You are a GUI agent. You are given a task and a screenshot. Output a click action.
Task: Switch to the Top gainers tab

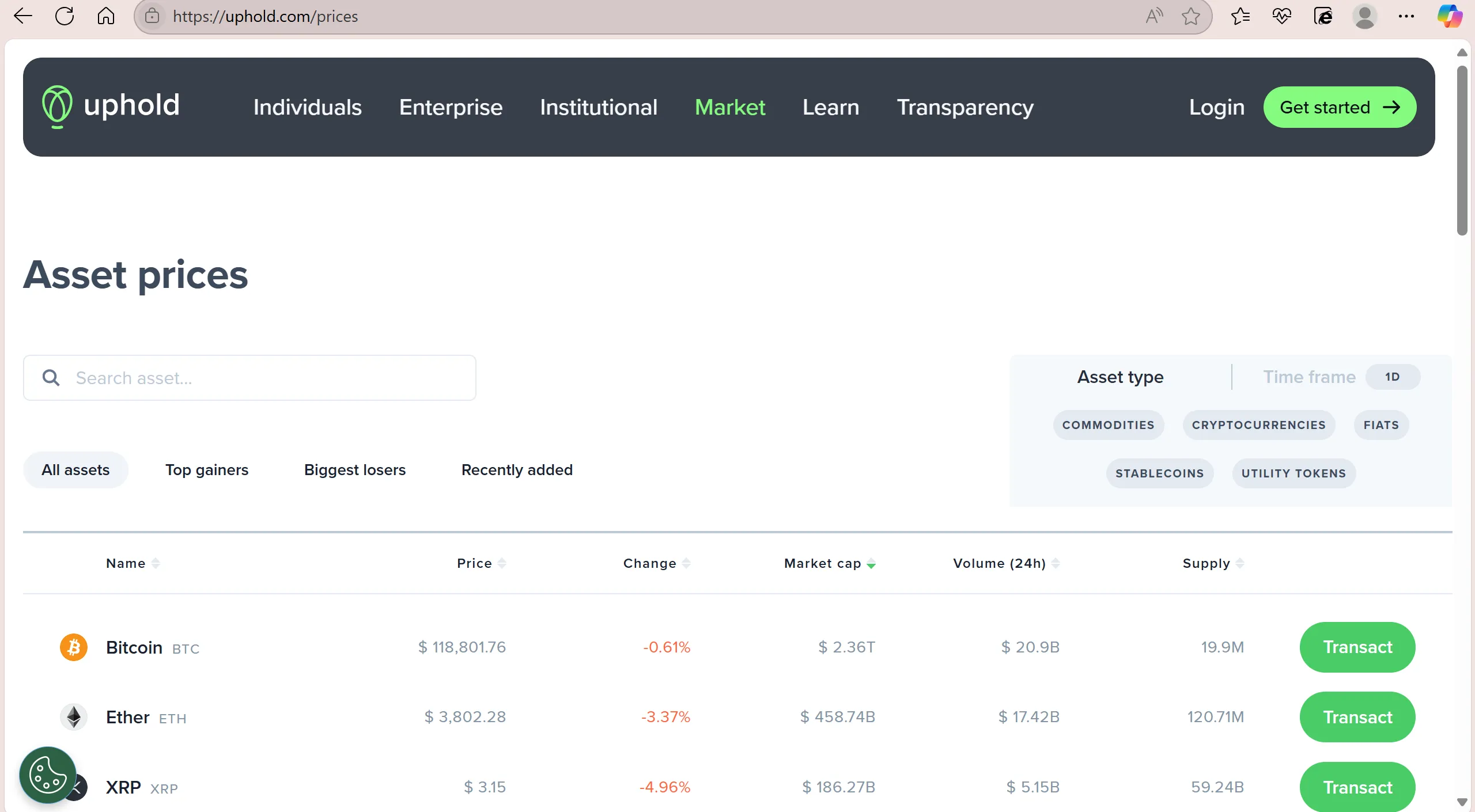(x=207, y=470)
